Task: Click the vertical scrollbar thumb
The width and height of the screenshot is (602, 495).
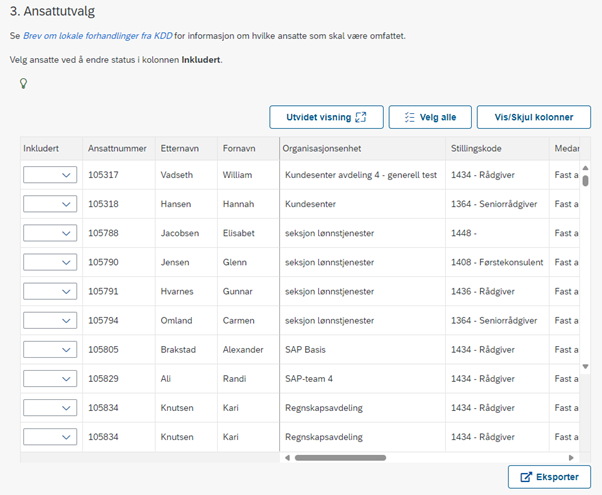Action: pos(585,180)
